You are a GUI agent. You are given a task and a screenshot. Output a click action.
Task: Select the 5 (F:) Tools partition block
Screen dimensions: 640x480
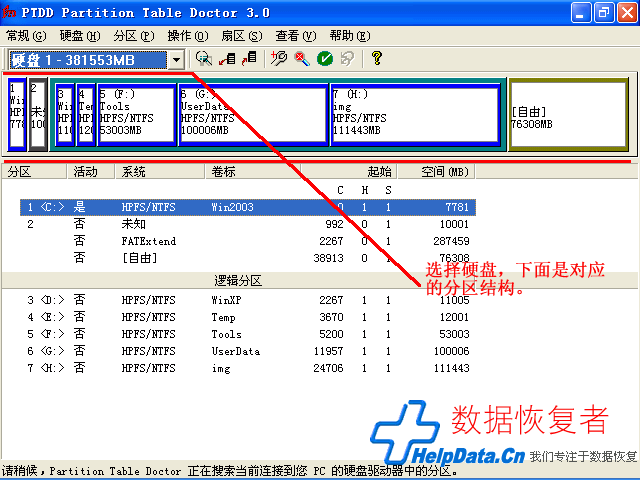pos(137,115)
